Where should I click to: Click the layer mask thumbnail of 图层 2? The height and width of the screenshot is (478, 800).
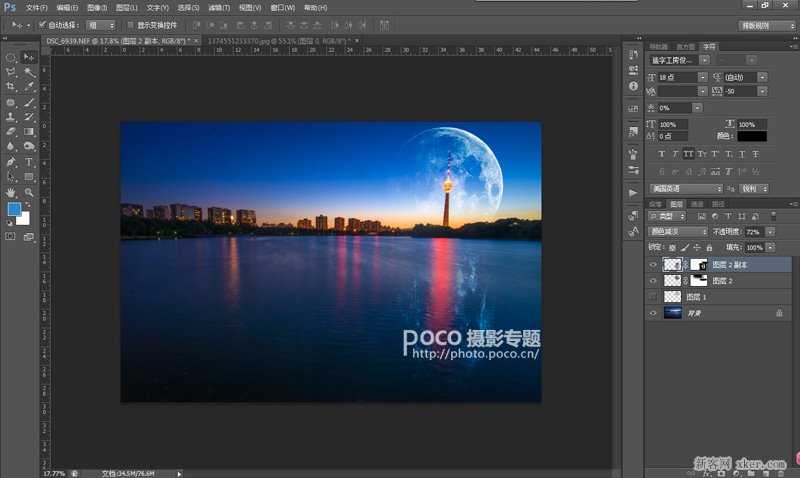[698, 281]
